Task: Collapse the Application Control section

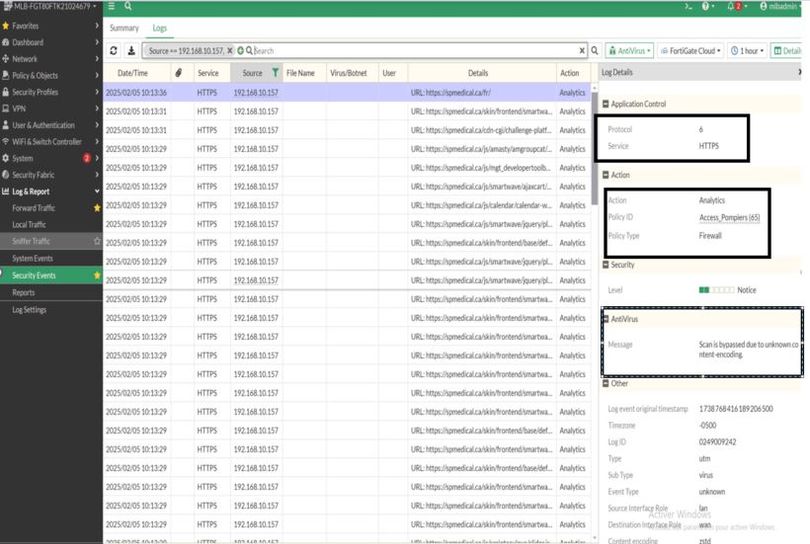Action: (x=606, y=104)
